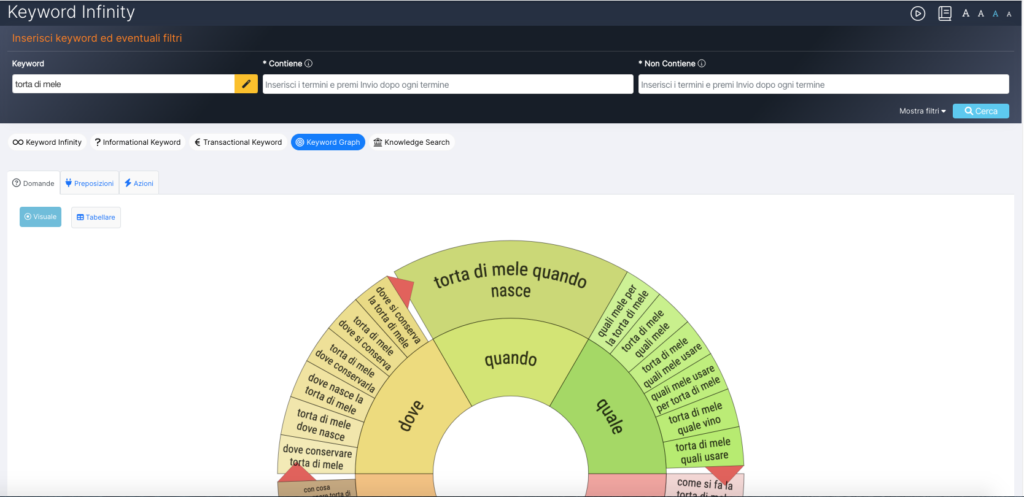This screenshot has width=1024, height=497.
Task: Expand the Mostra filtri dropdown
Action: pos(922,111)
